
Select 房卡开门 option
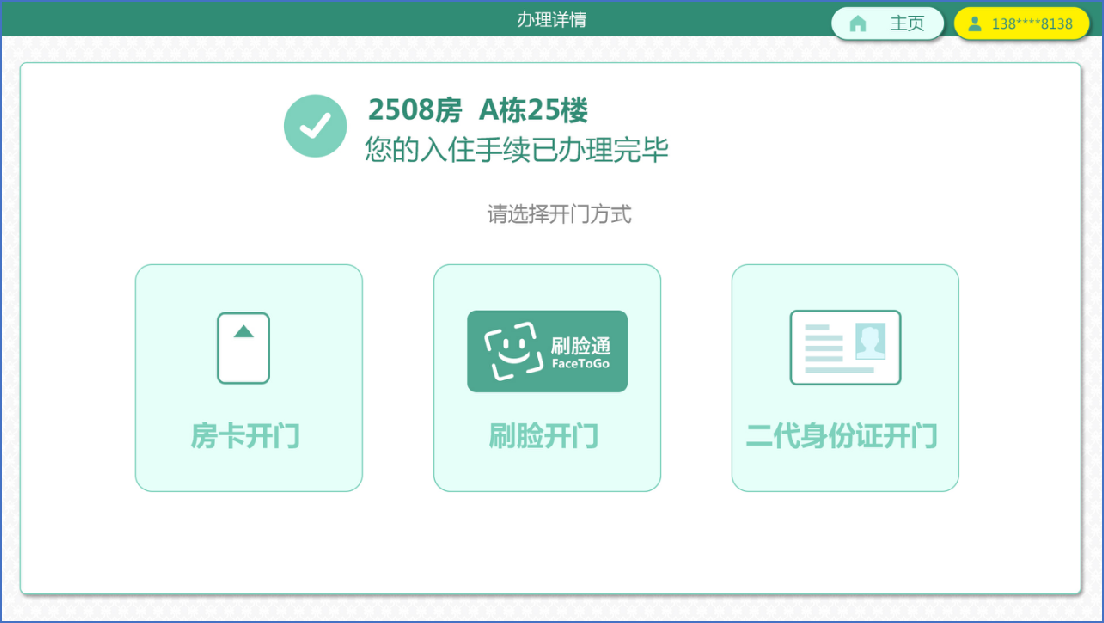249,378
